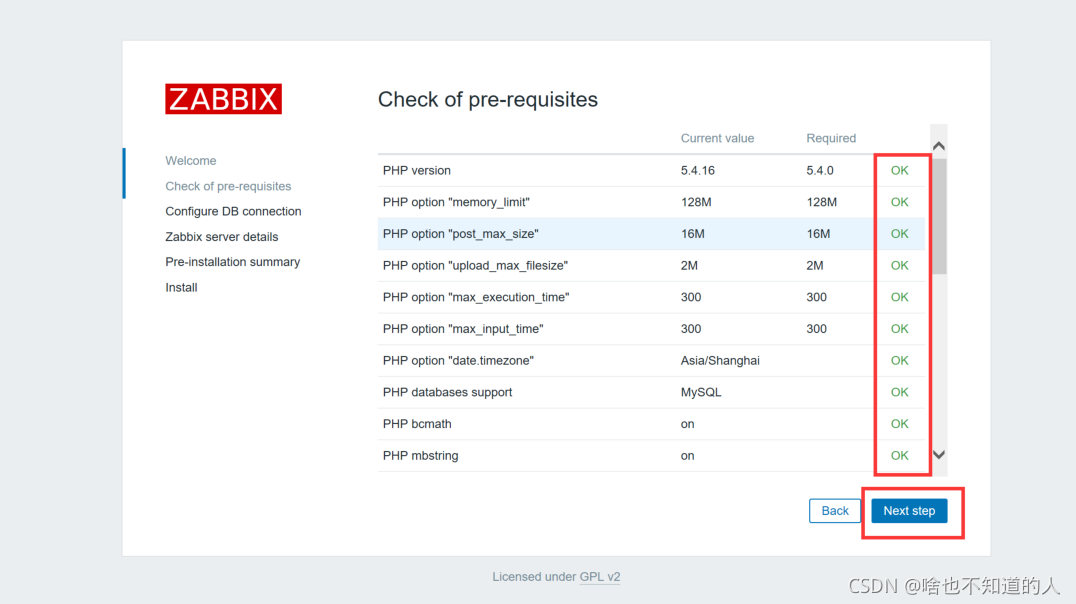
Task: Open the GPL v2 license link
Action: 600,577
